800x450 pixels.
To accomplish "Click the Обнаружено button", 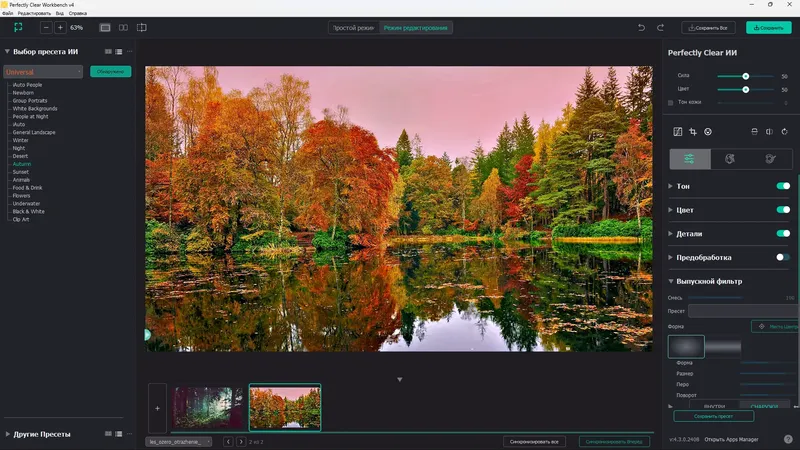I will coord(111,72).
